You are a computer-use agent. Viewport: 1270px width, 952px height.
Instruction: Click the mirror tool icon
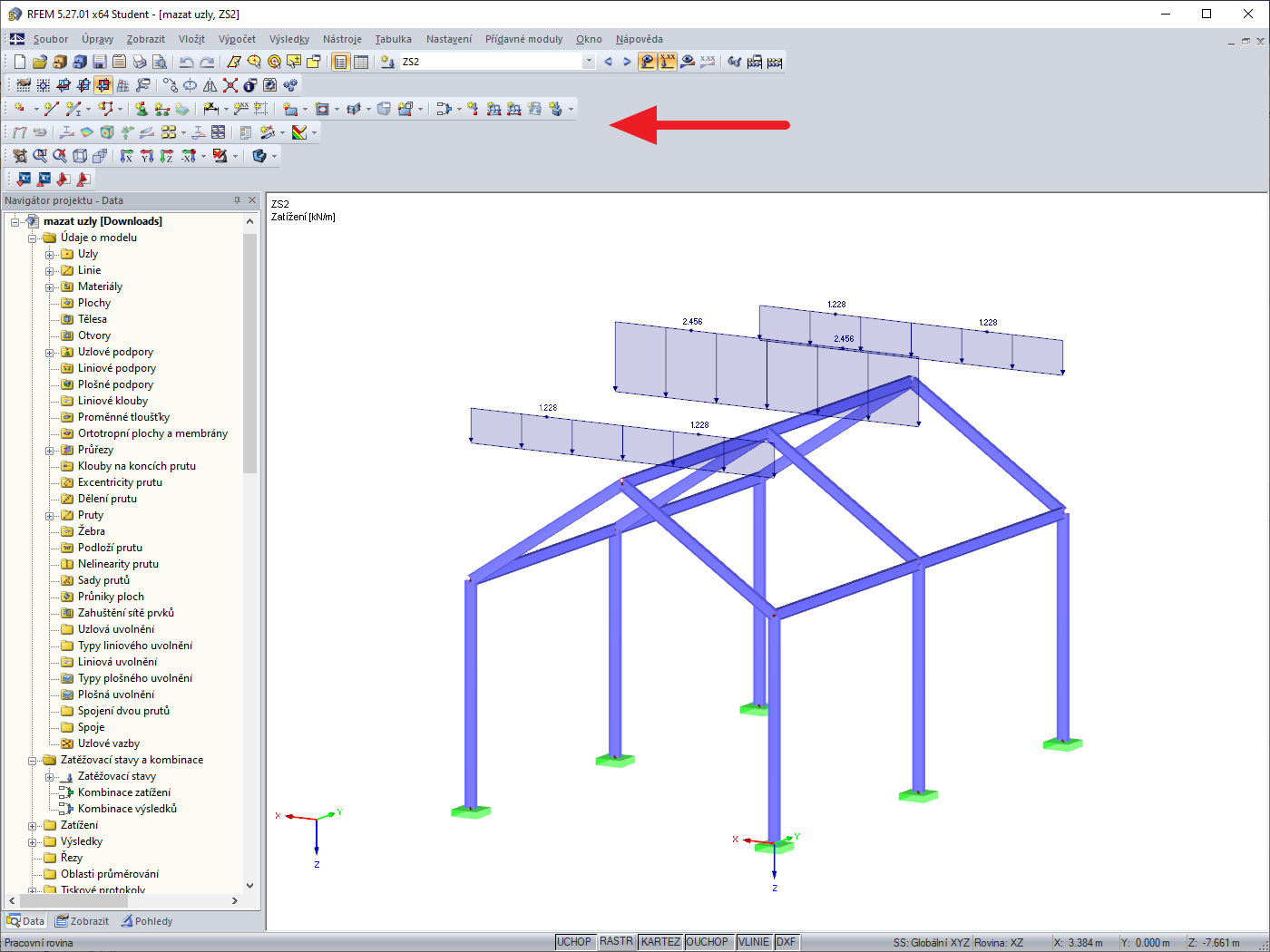coord(210,85)
